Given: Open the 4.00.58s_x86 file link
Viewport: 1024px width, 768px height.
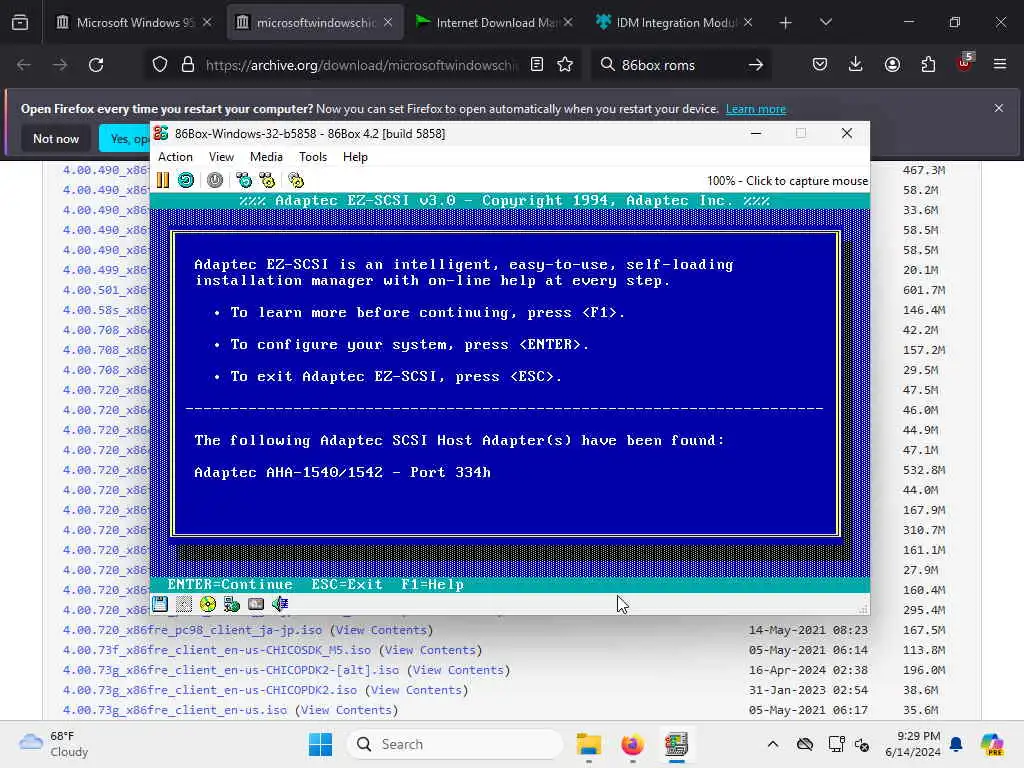Looking at the screenshot, I should 106,310.
